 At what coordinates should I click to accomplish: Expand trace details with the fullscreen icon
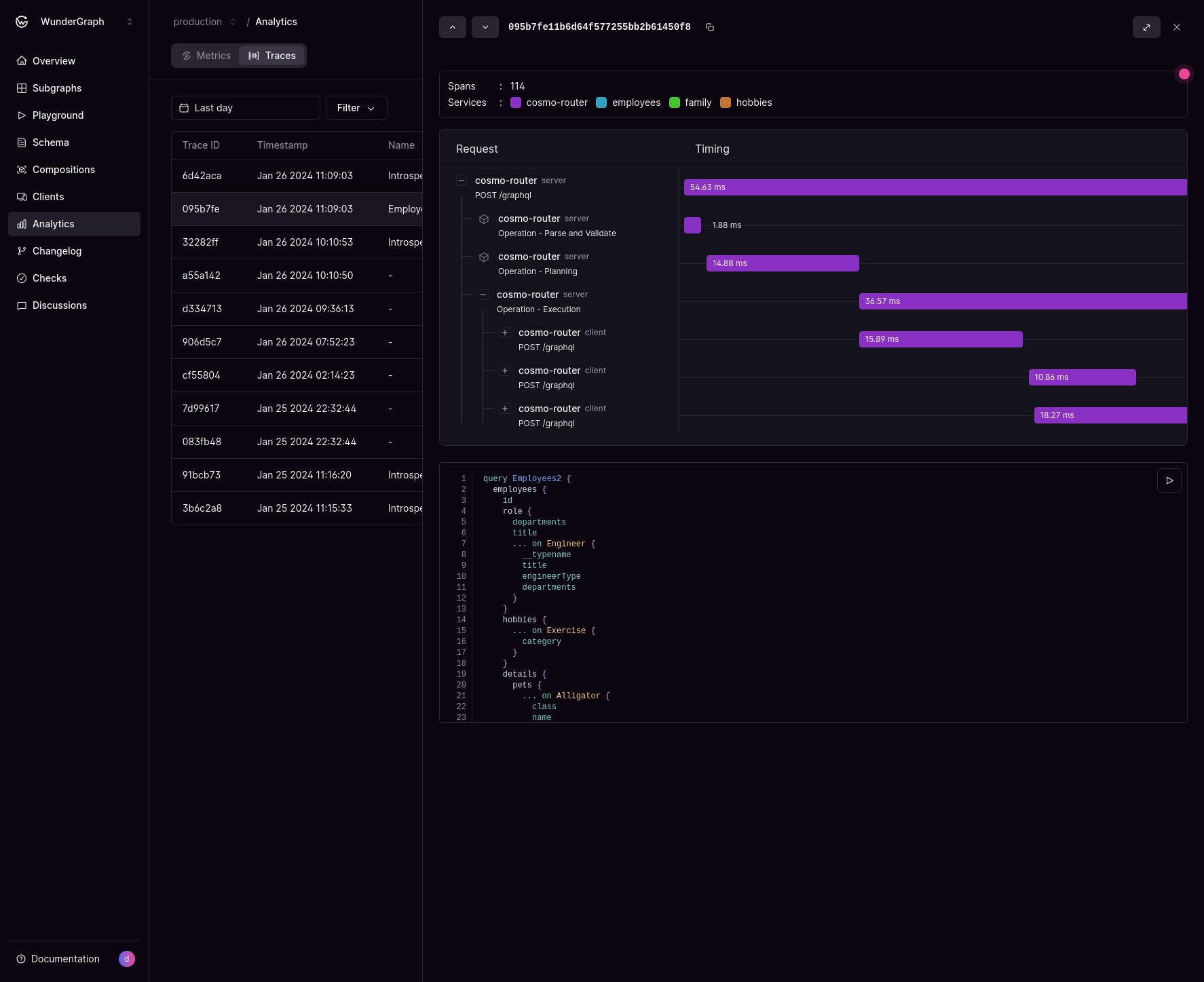coord(1146,27)
